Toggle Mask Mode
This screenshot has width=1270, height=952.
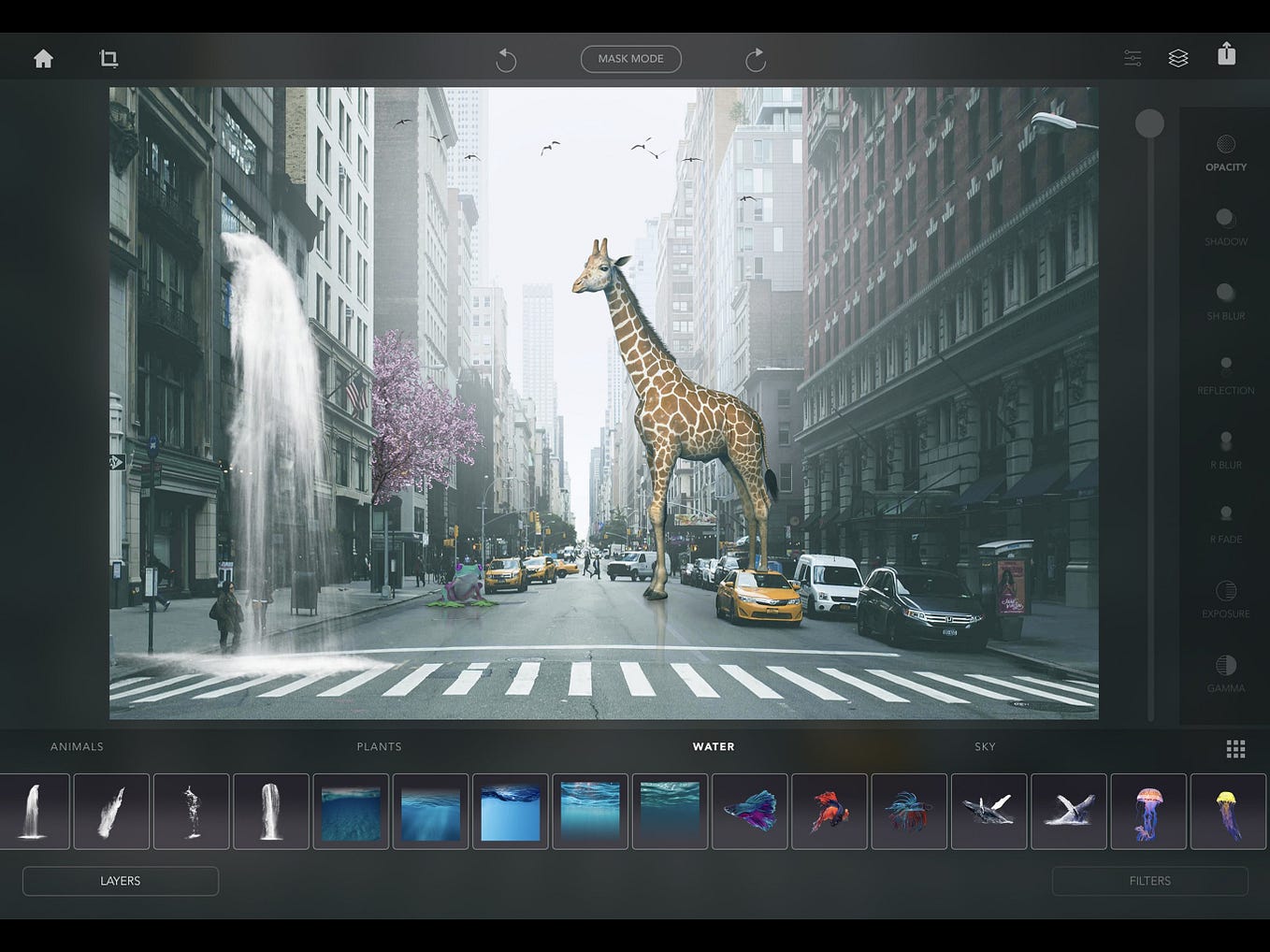coord(630,58)
